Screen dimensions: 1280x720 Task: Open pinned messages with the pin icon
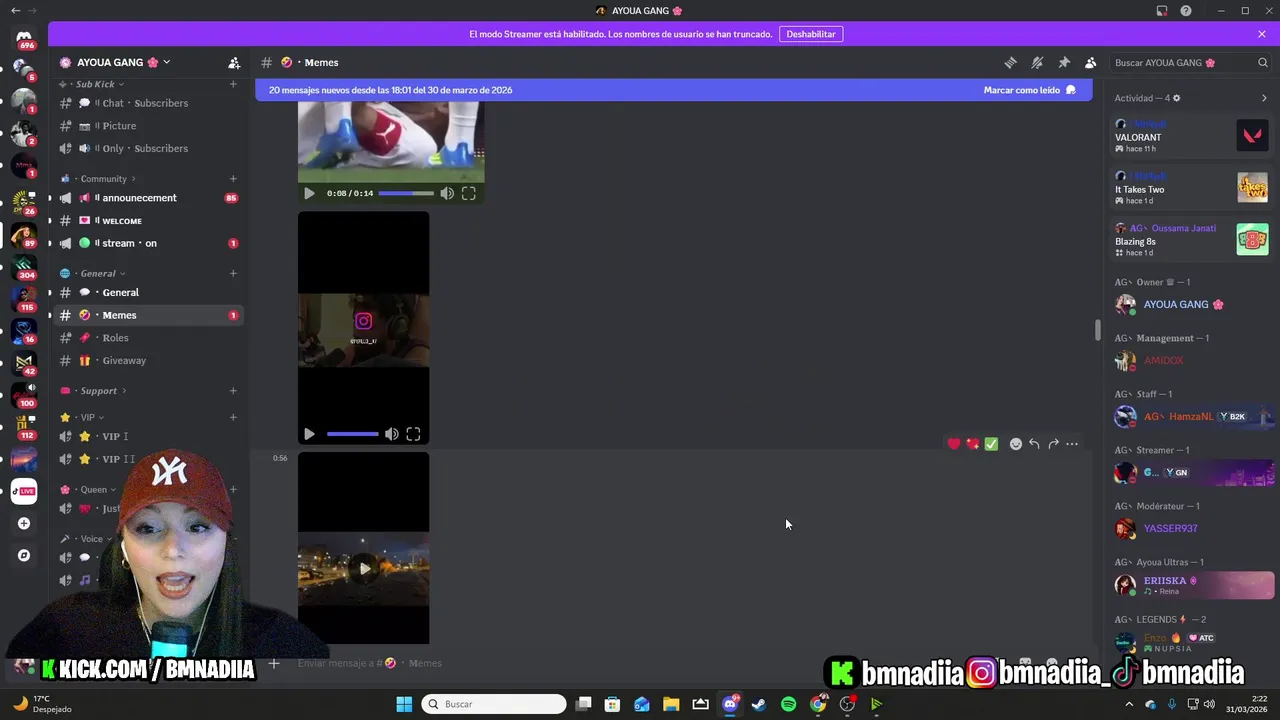[x=1064, y=62]
